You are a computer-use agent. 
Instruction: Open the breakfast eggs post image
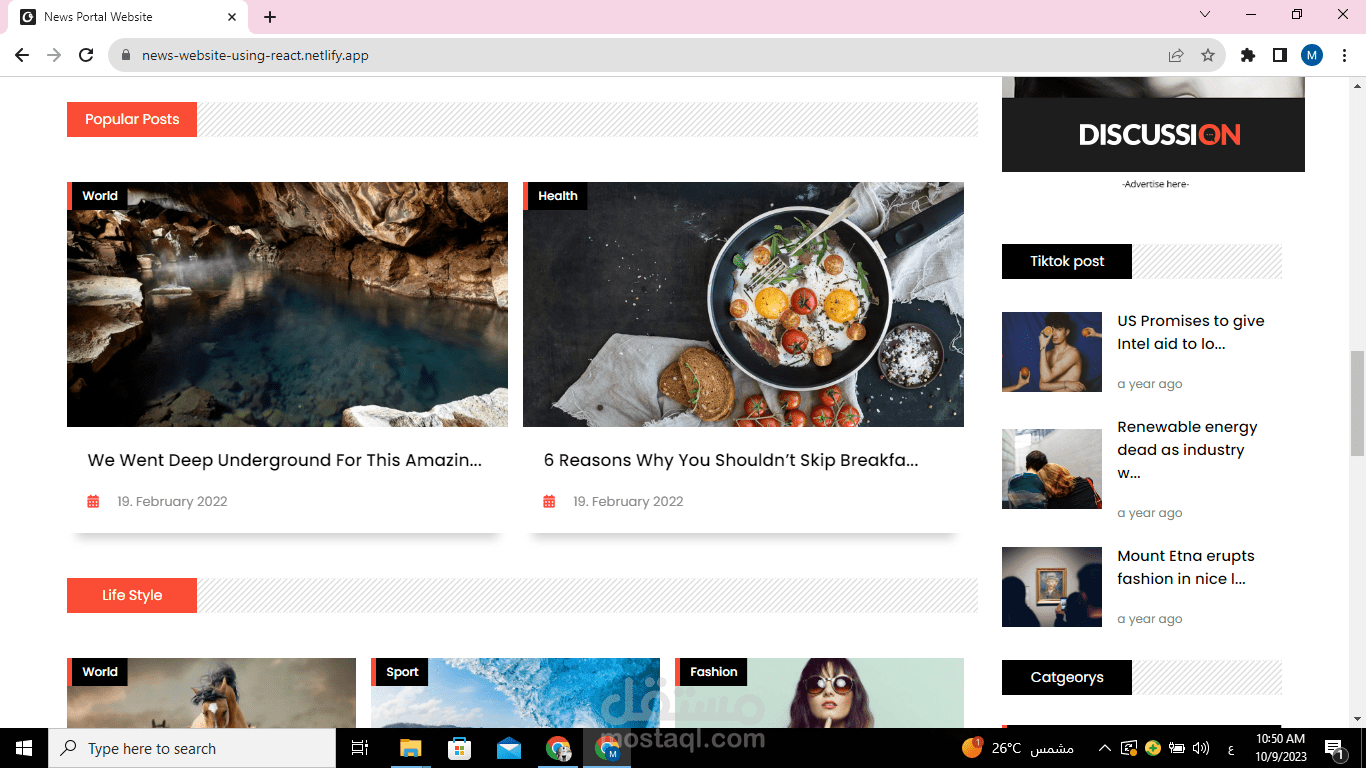743,304
